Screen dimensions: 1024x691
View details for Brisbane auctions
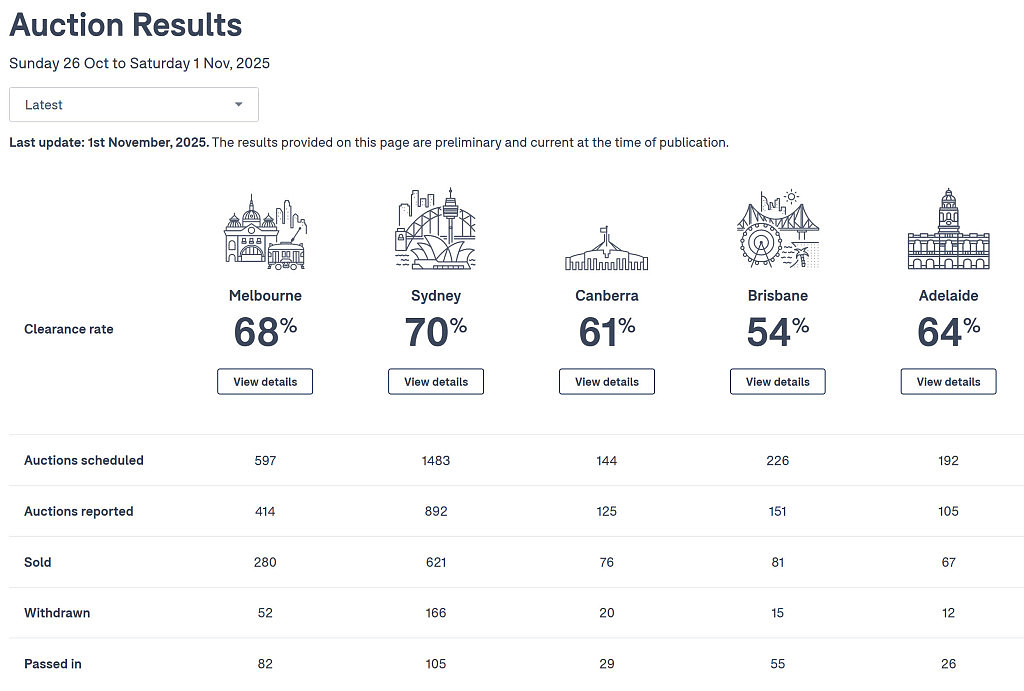click(778, 381)
